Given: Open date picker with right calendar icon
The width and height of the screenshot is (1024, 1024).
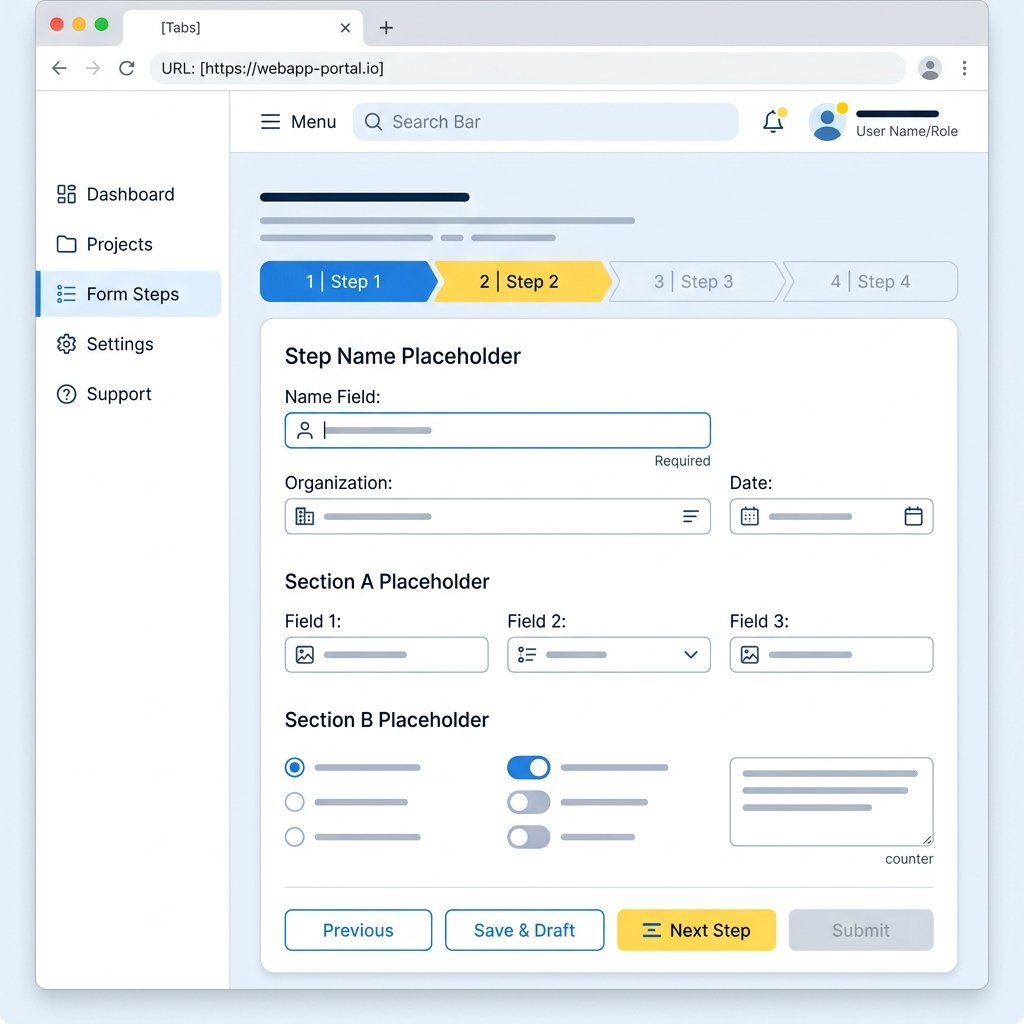Looking at the screenshot, I should [913, 517].
